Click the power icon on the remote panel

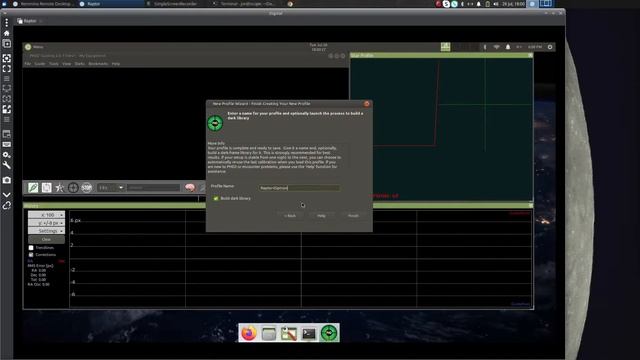tap(550, 47)
